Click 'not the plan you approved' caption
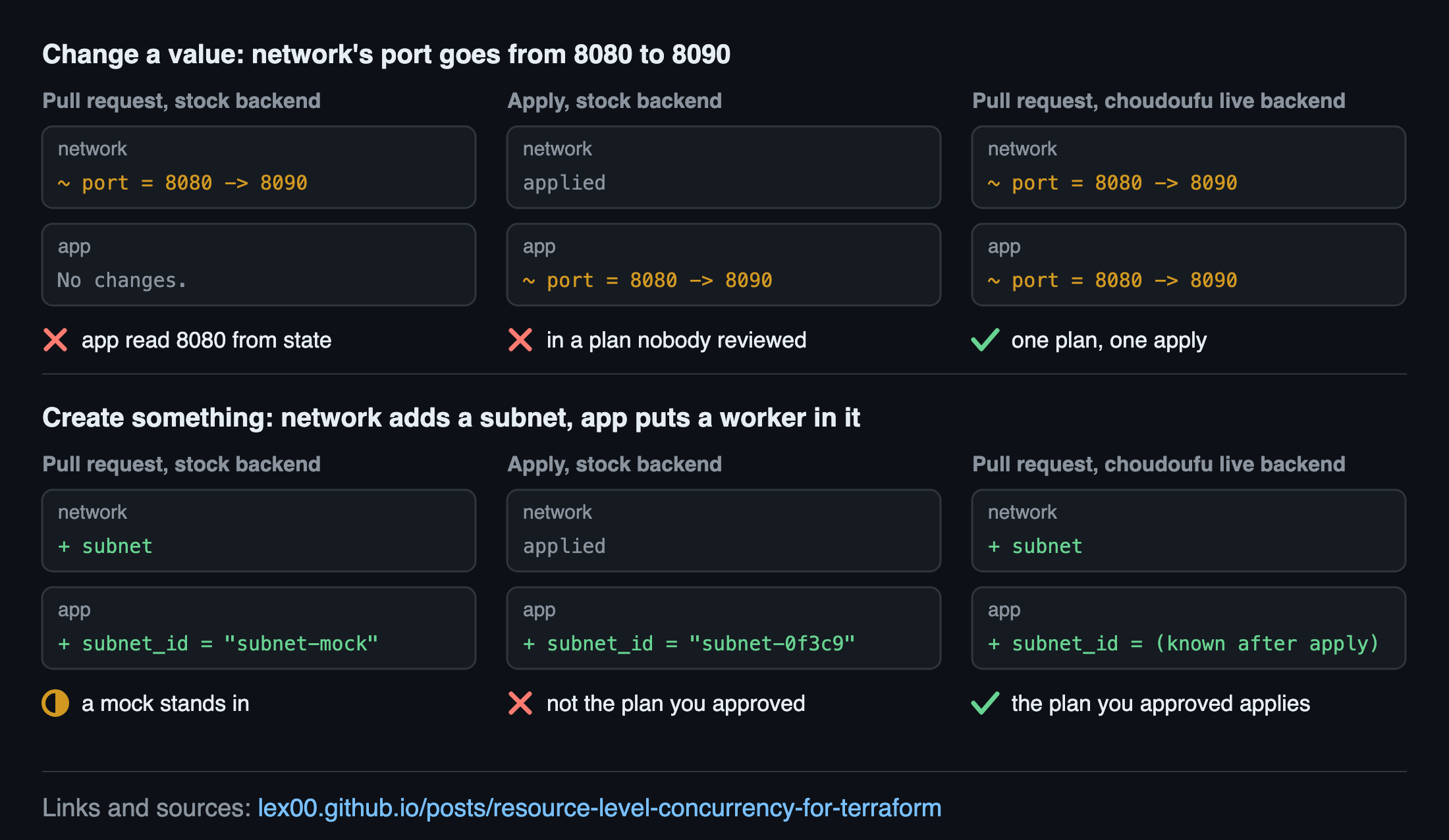 click(676, 704)
